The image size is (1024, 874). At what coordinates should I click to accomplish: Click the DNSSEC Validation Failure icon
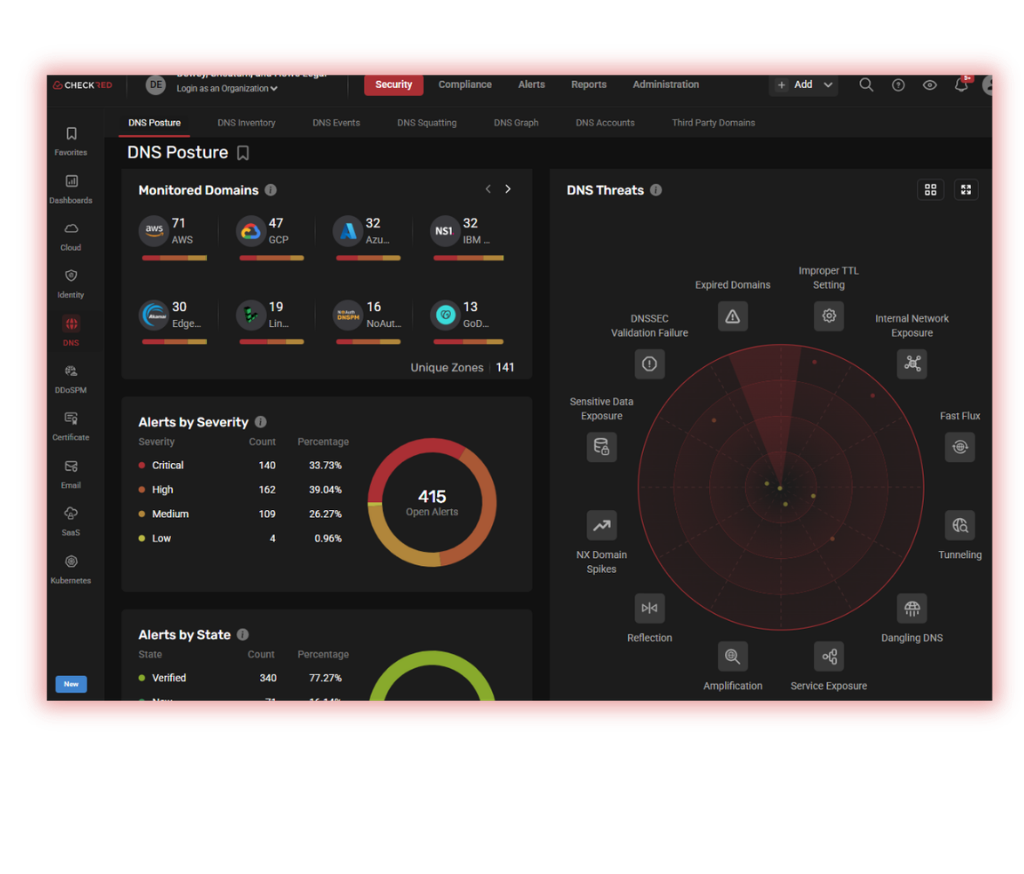pyautogui.click(x=650, y=364)
